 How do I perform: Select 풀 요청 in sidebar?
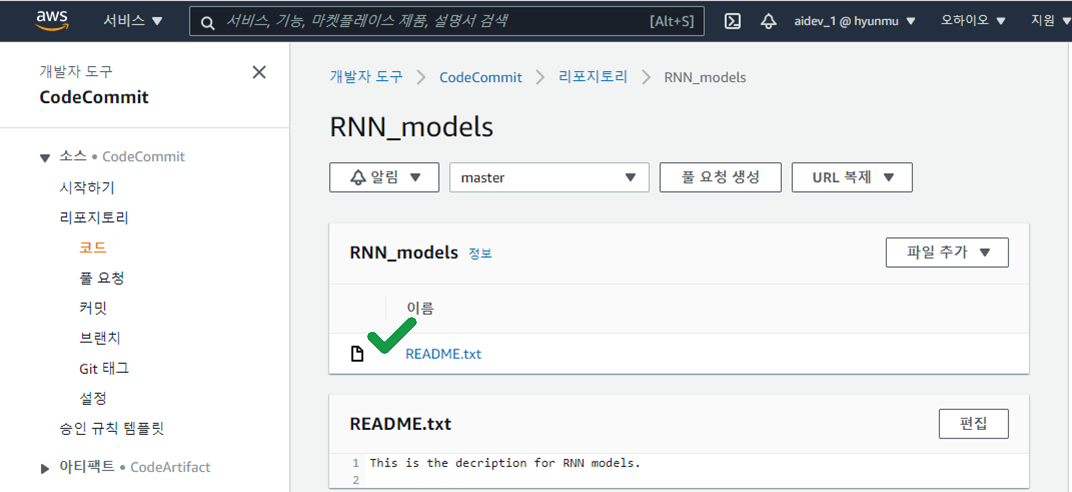click(x=102, y=278)
